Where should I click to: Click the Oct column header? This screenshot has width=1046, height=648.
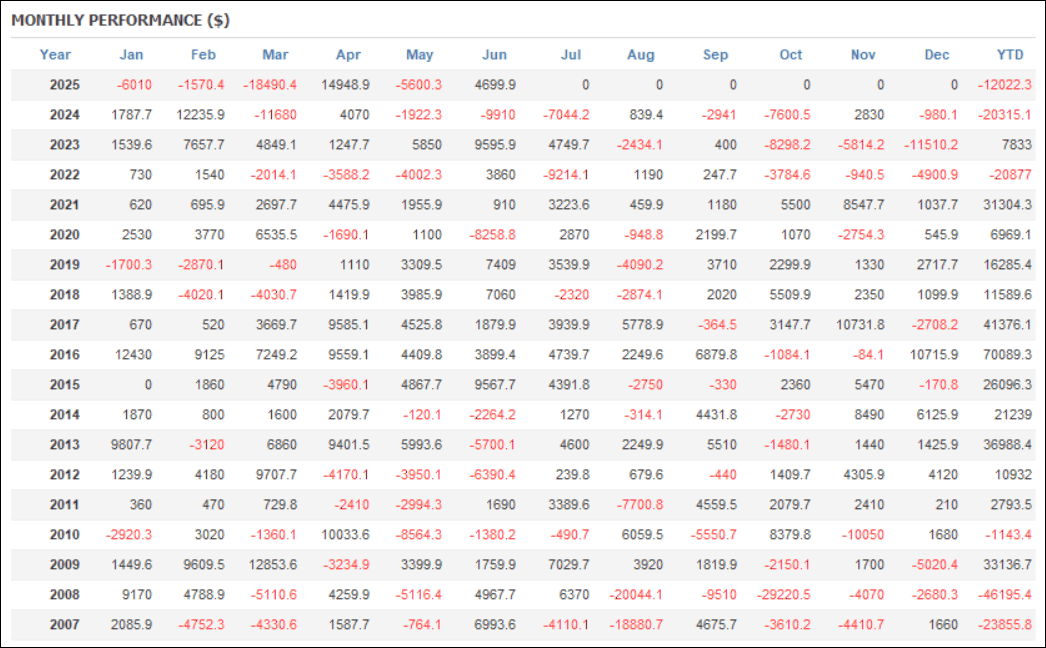pos(791,55)
